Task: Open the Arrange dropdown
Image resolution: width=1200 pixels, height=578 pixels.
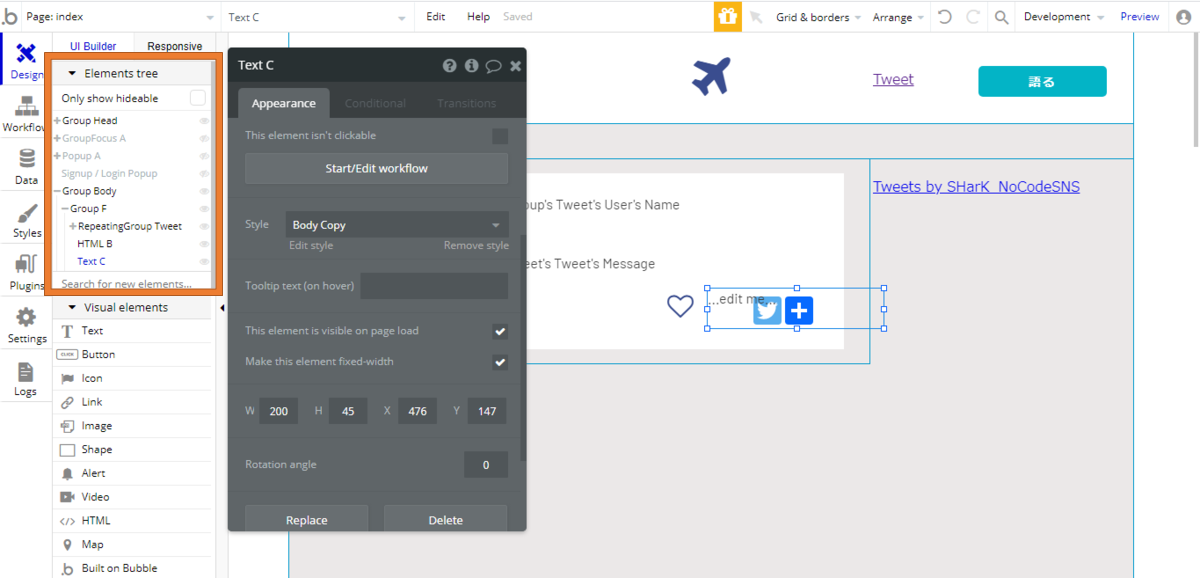Action: 898,17
